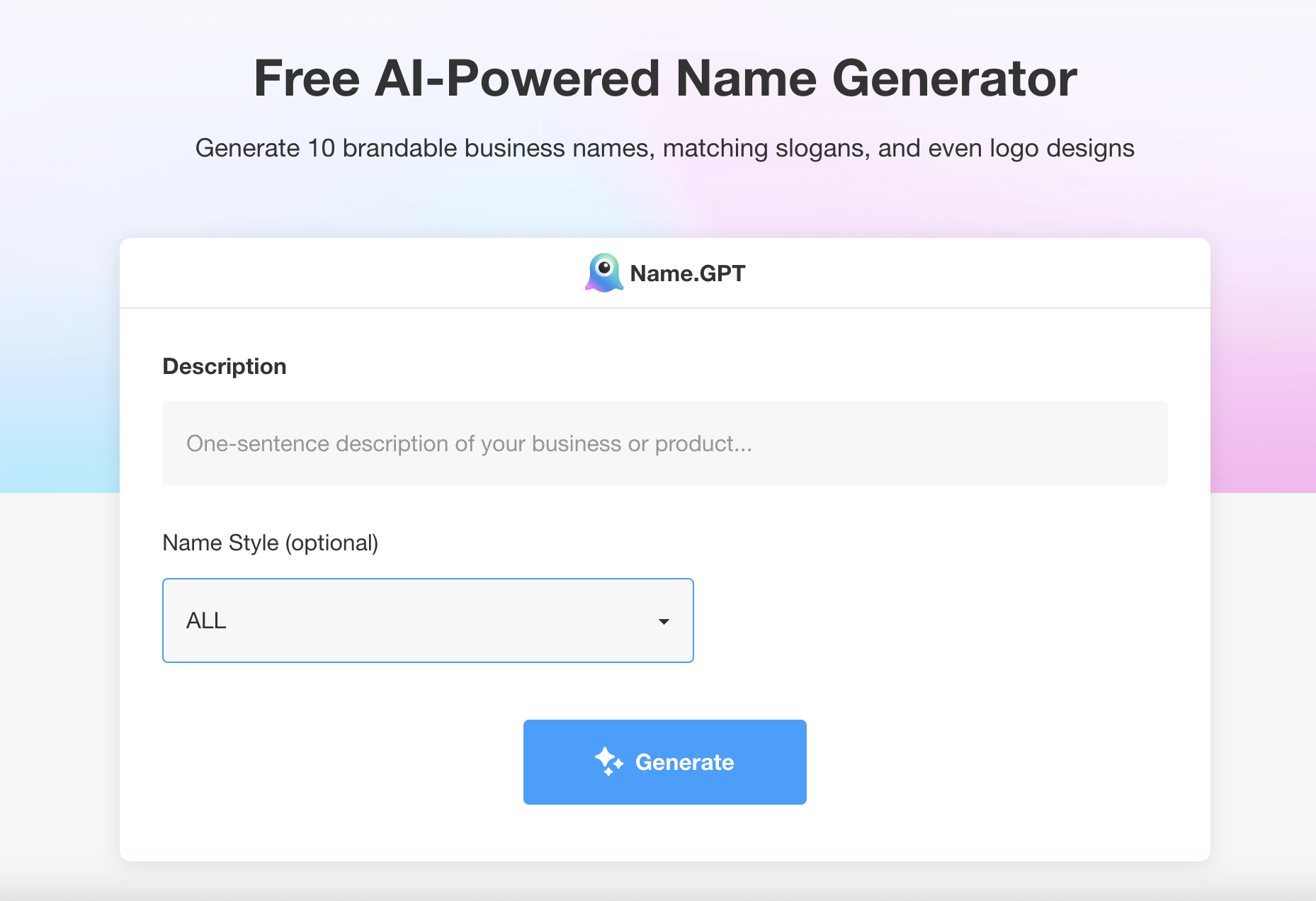Screen dimensions: 1316x901
Task: Click the "Name.GPT" brand text
Action: click(x=687, y=273)
